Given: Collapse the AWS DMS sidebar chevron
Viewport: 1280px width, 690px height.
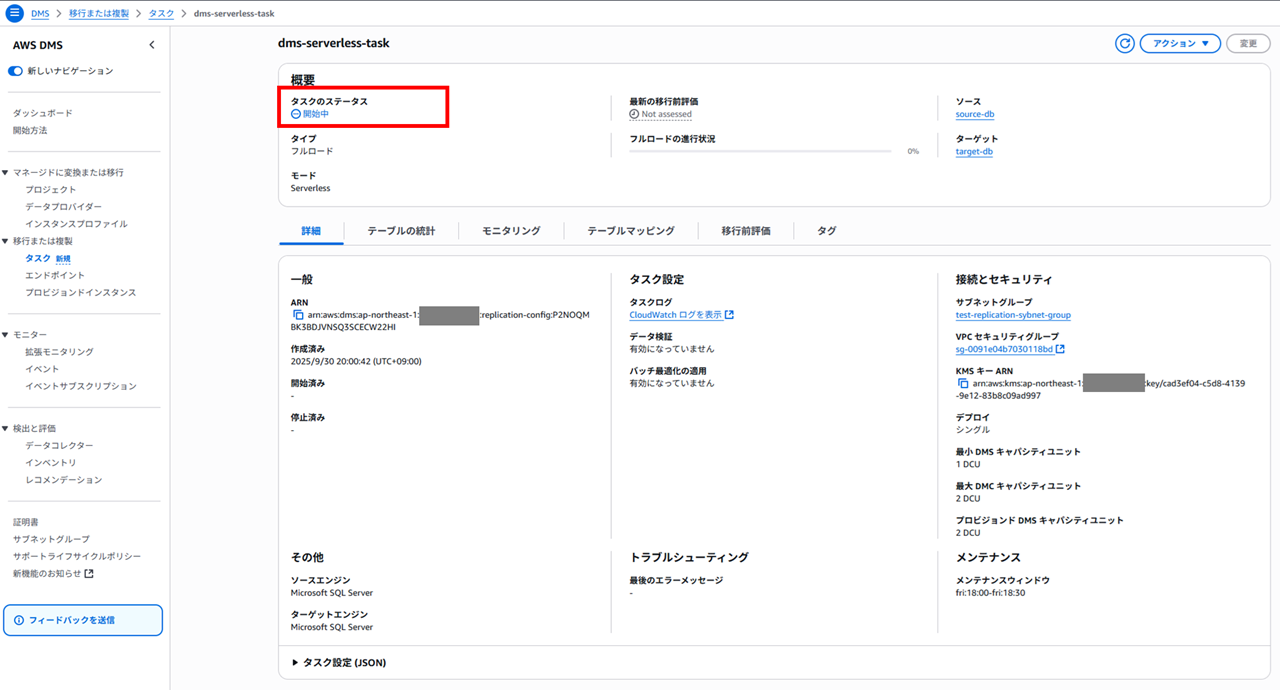Looking at the screenshot, I should pos(152,45).
